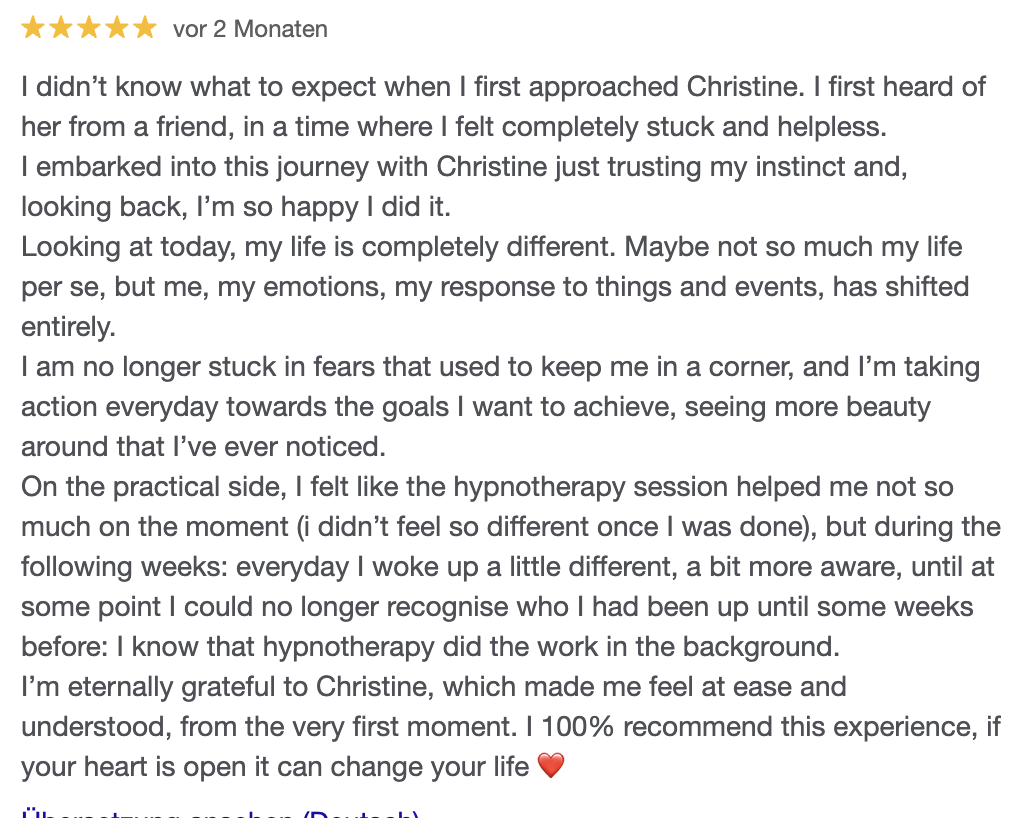Click the first gold rating star

pos(33,29)
